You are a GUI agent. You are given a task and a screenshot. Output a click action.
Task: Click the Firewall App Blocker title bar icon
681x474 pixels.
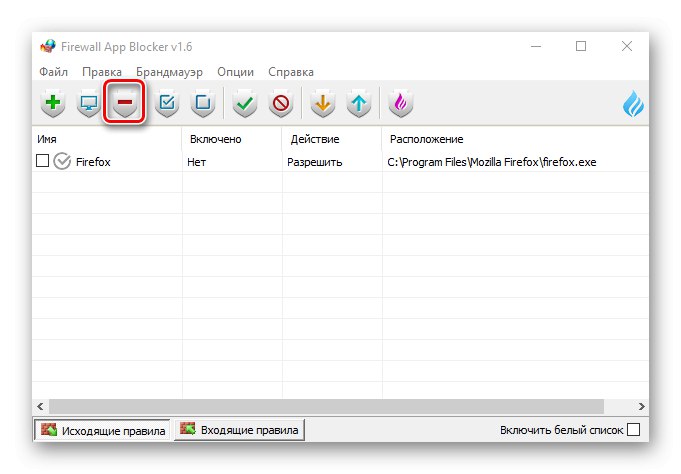pos(48,46)
